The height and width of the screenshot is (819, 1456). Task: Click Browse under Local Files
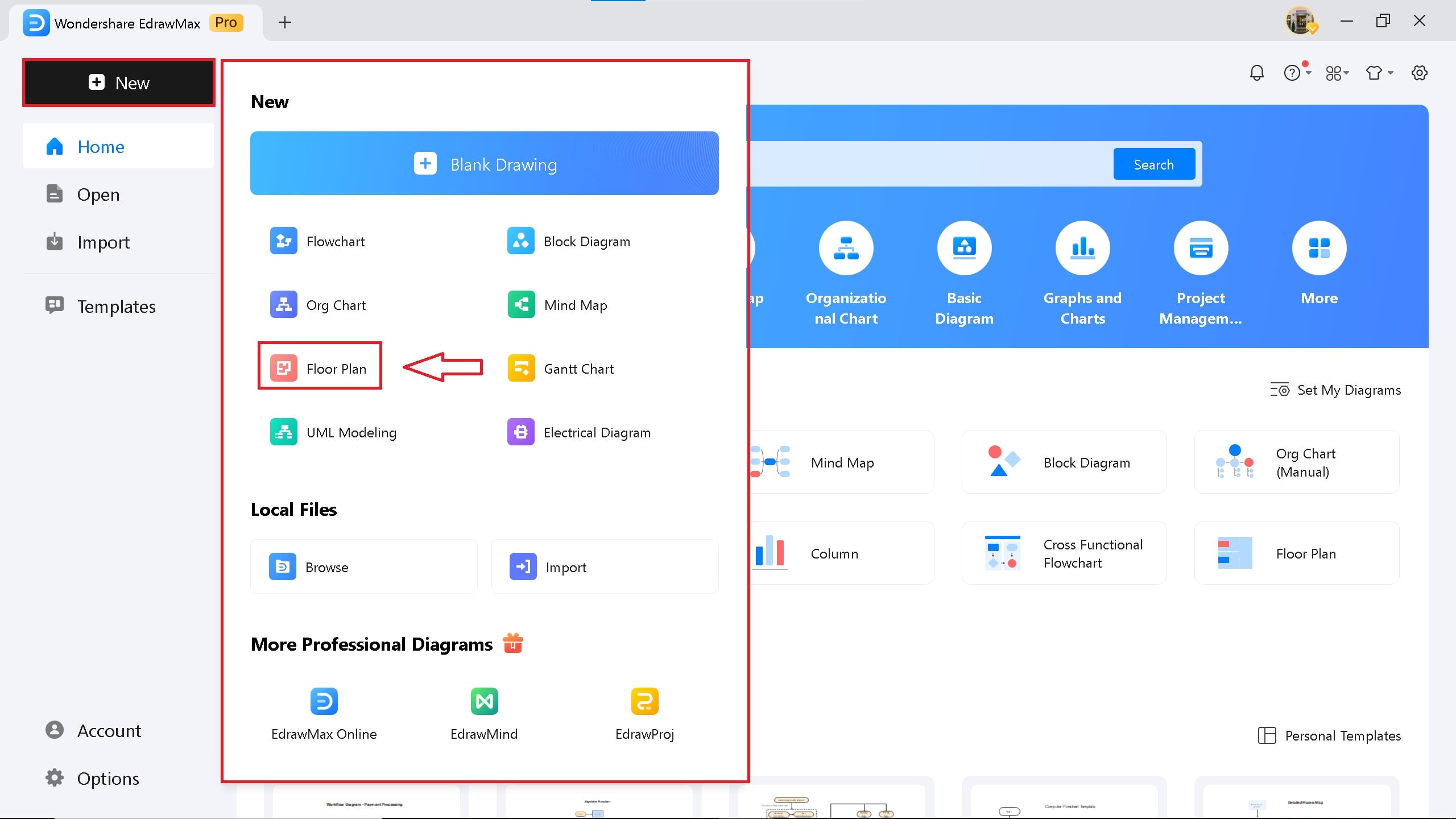click(364, 567)
